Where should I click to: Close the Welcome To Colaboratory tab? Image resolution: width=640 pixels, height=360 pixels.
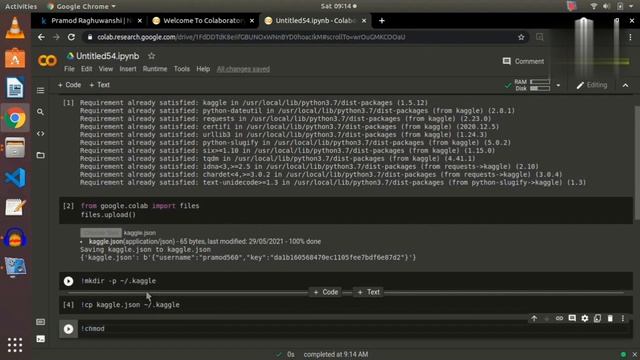point(252,20)
